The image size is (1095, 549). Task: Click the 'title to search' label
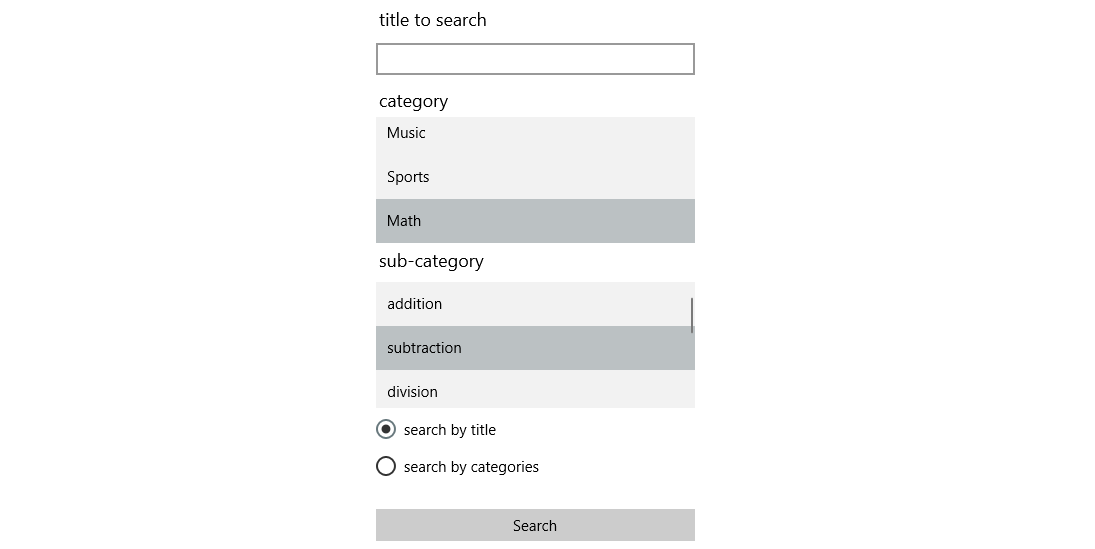point(433,20)
